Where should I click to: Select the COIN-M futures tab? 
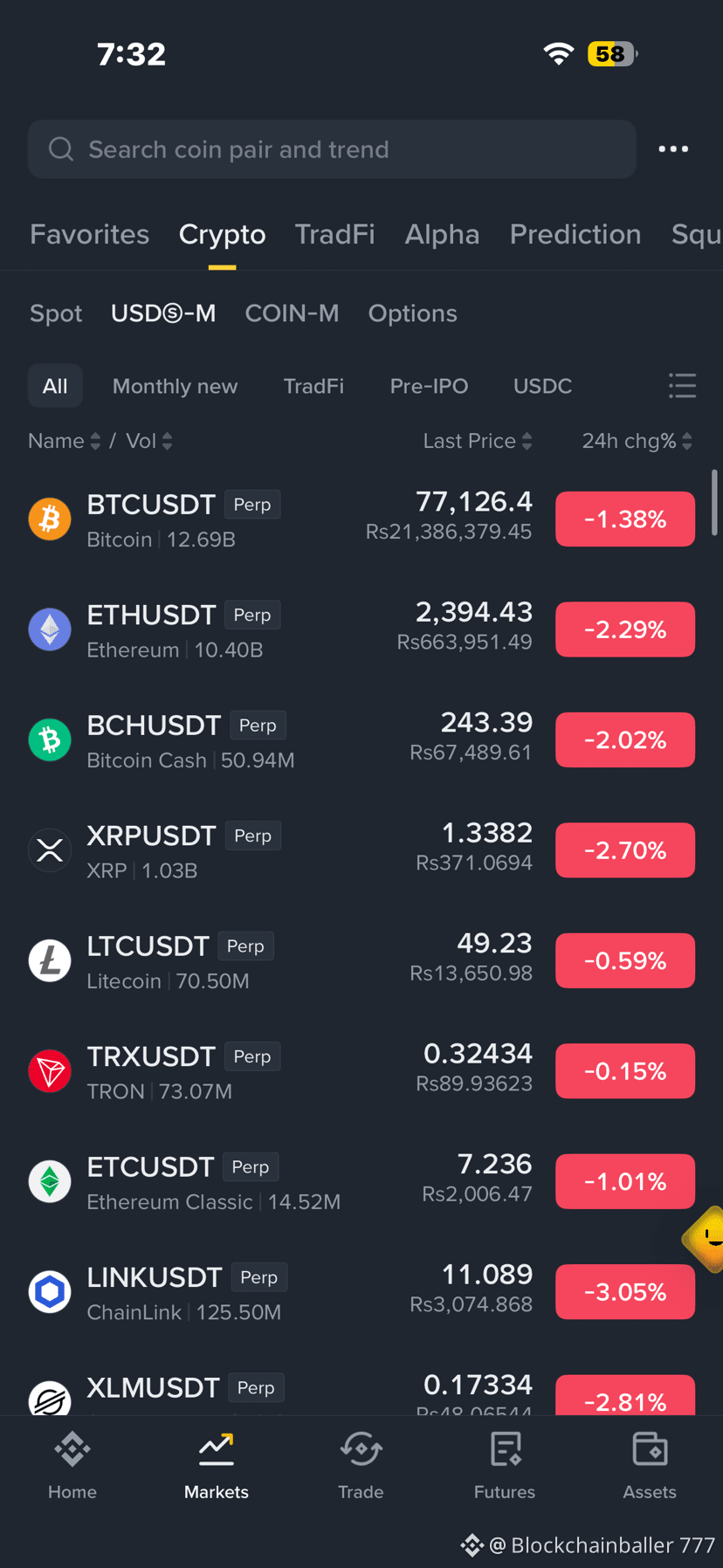pyautogui.click(x=292, y=313)
